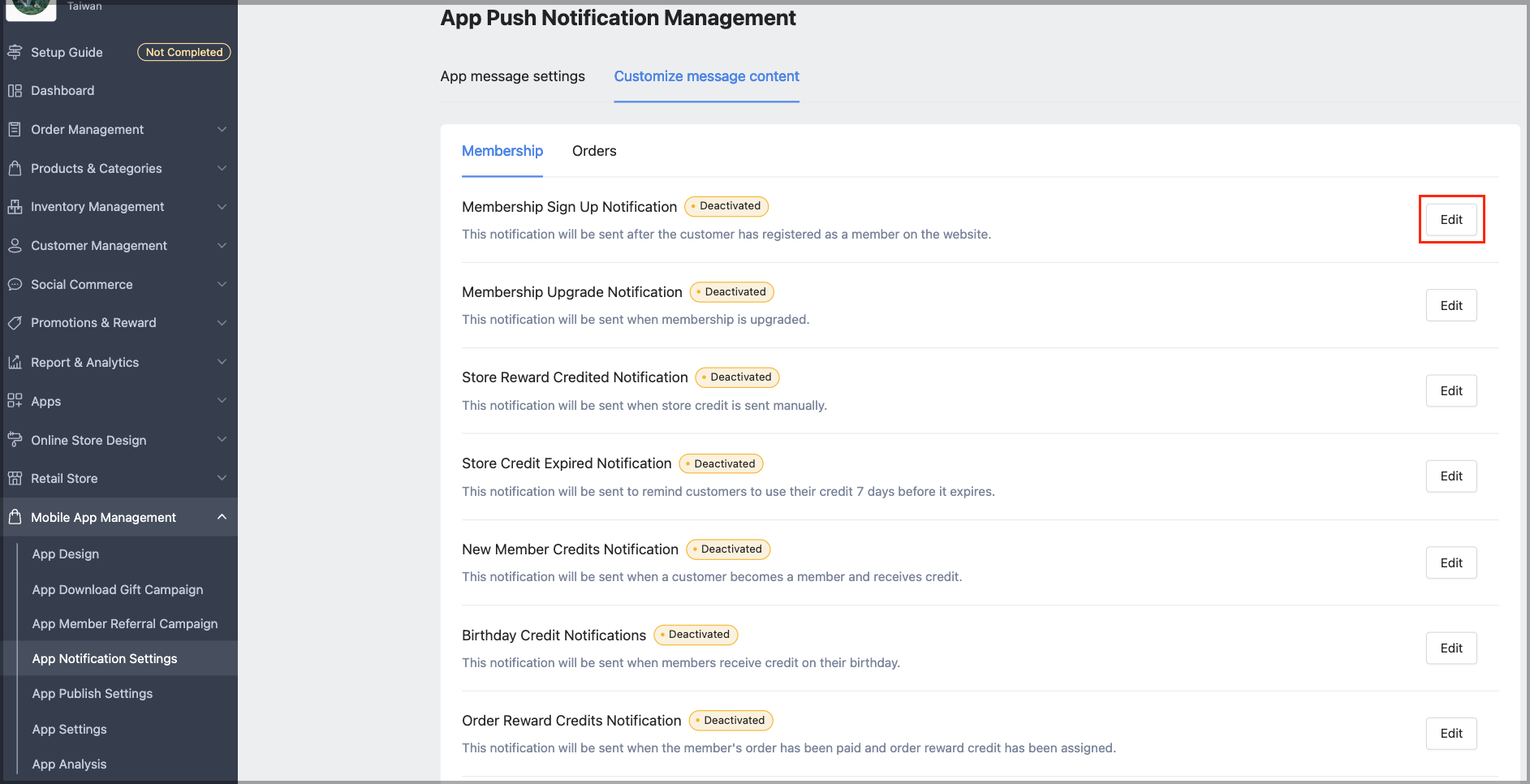
Task: Click Deactivated badge for Order Reward Credits Notification
Action: (731, 721)
